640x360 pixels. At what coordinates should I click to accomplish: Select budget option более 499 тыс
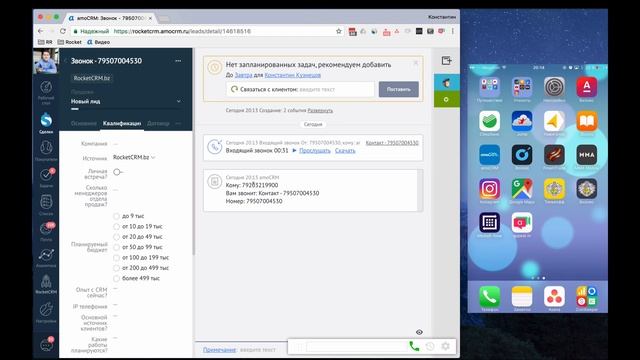[116, 278]
